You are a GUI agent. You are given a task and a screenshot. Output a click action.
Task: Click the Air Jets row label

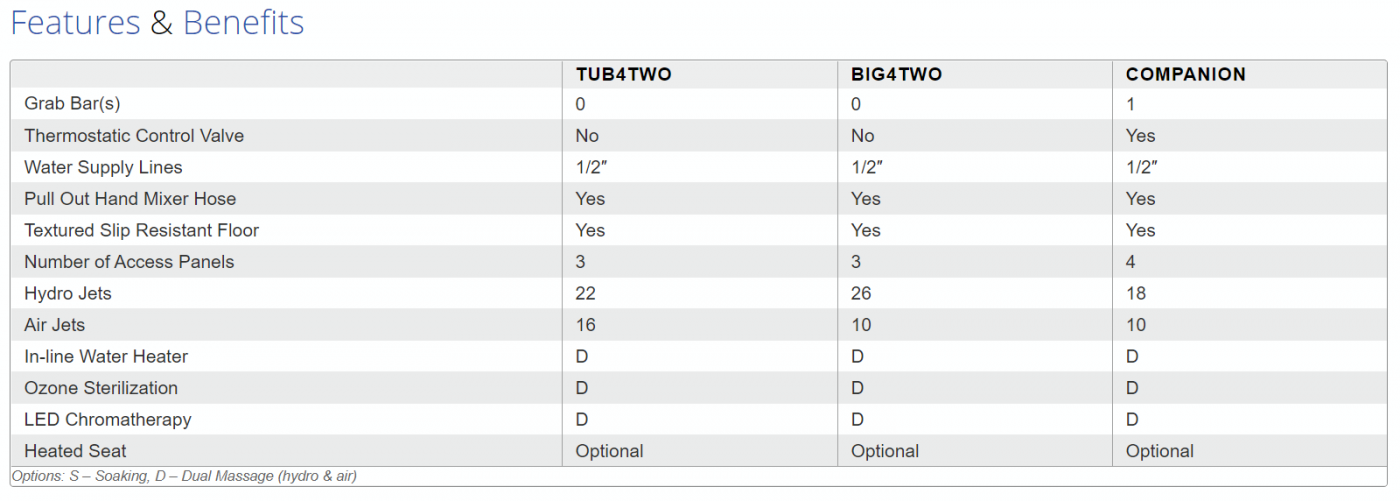click(55, 325)
